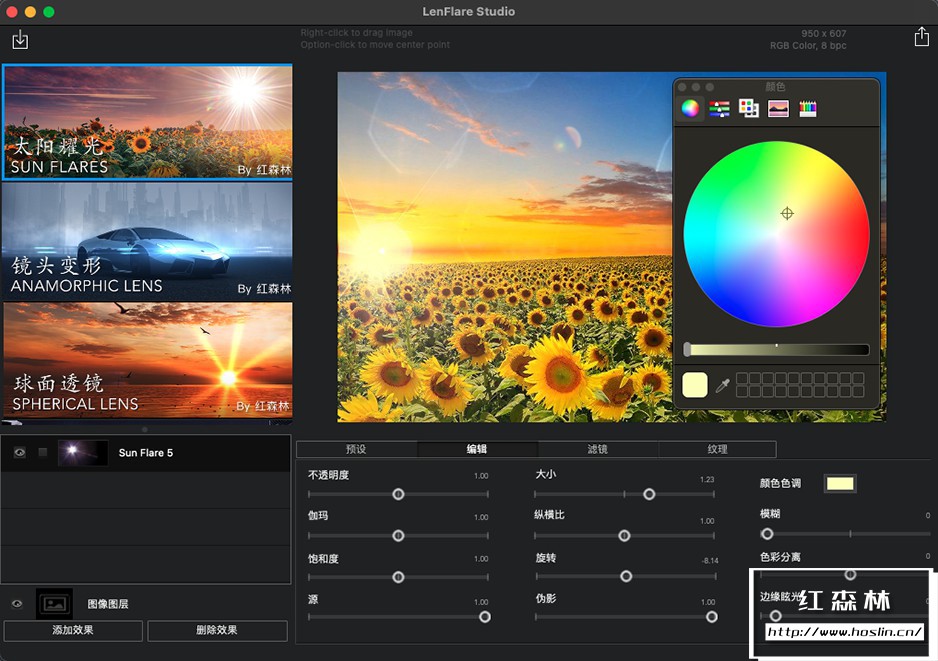938x661 pixels.
Task: Click the 添加效果 button
Action: 74,630
